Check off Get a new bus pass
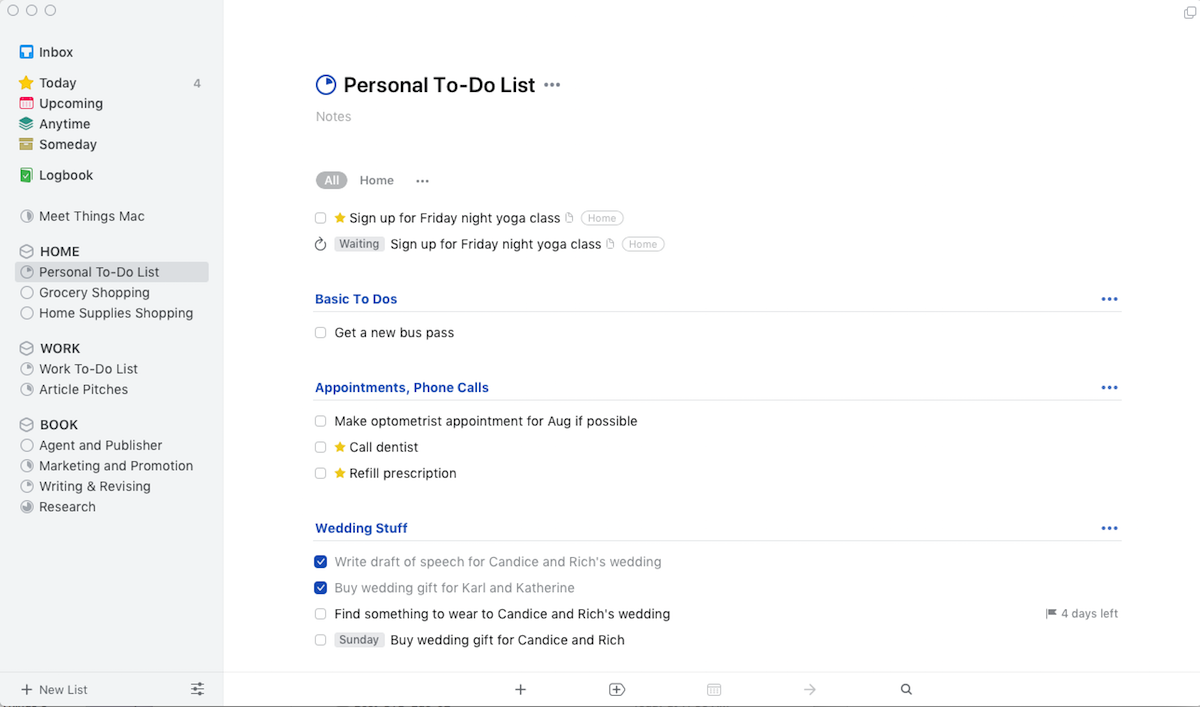This screenshot has height=707, width=1200. [x=321, y=333]
